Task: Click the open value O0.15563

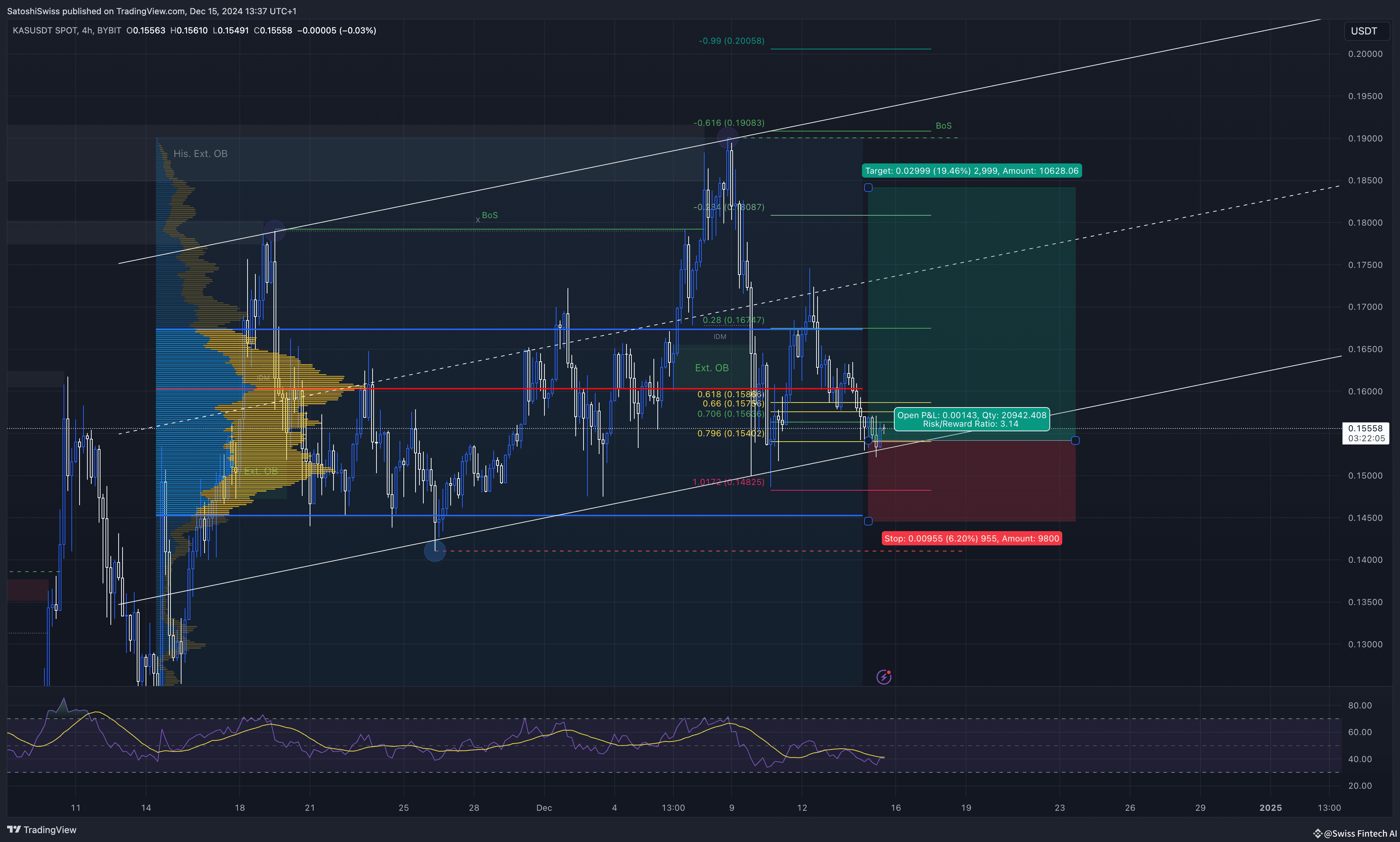Action: point(146,31)
